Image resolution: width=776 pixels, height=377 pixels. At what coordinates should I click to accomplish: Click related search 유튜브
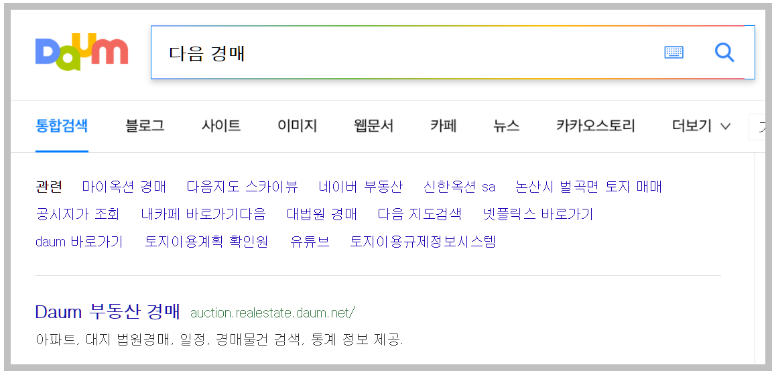click(x=310, y=242)
